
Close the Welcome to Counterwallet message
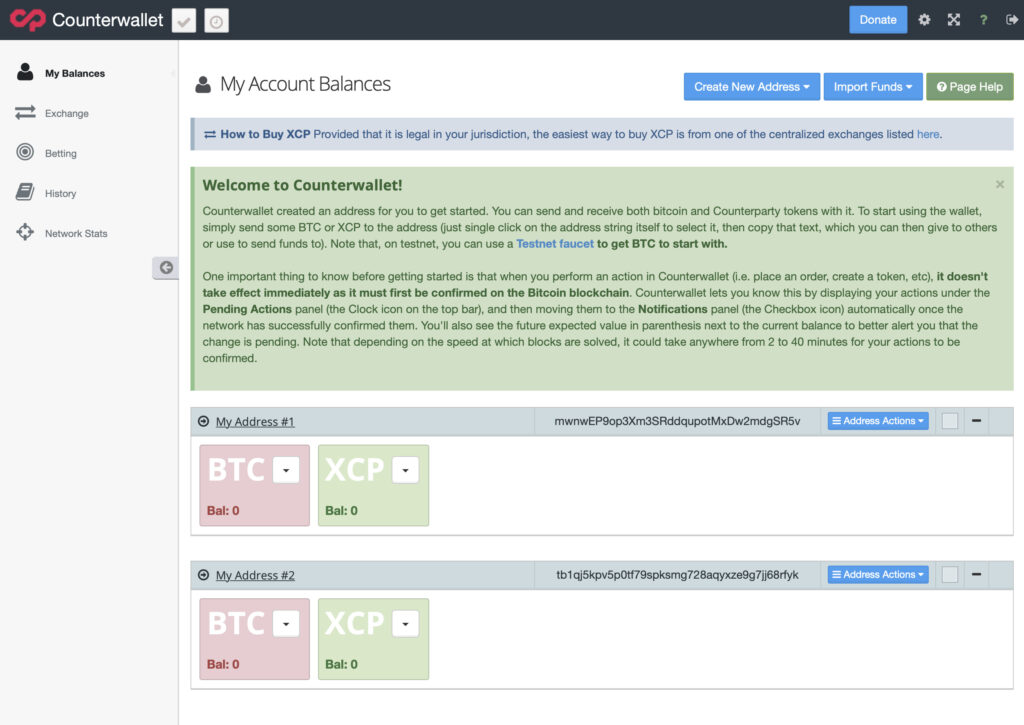(1000, 185)
